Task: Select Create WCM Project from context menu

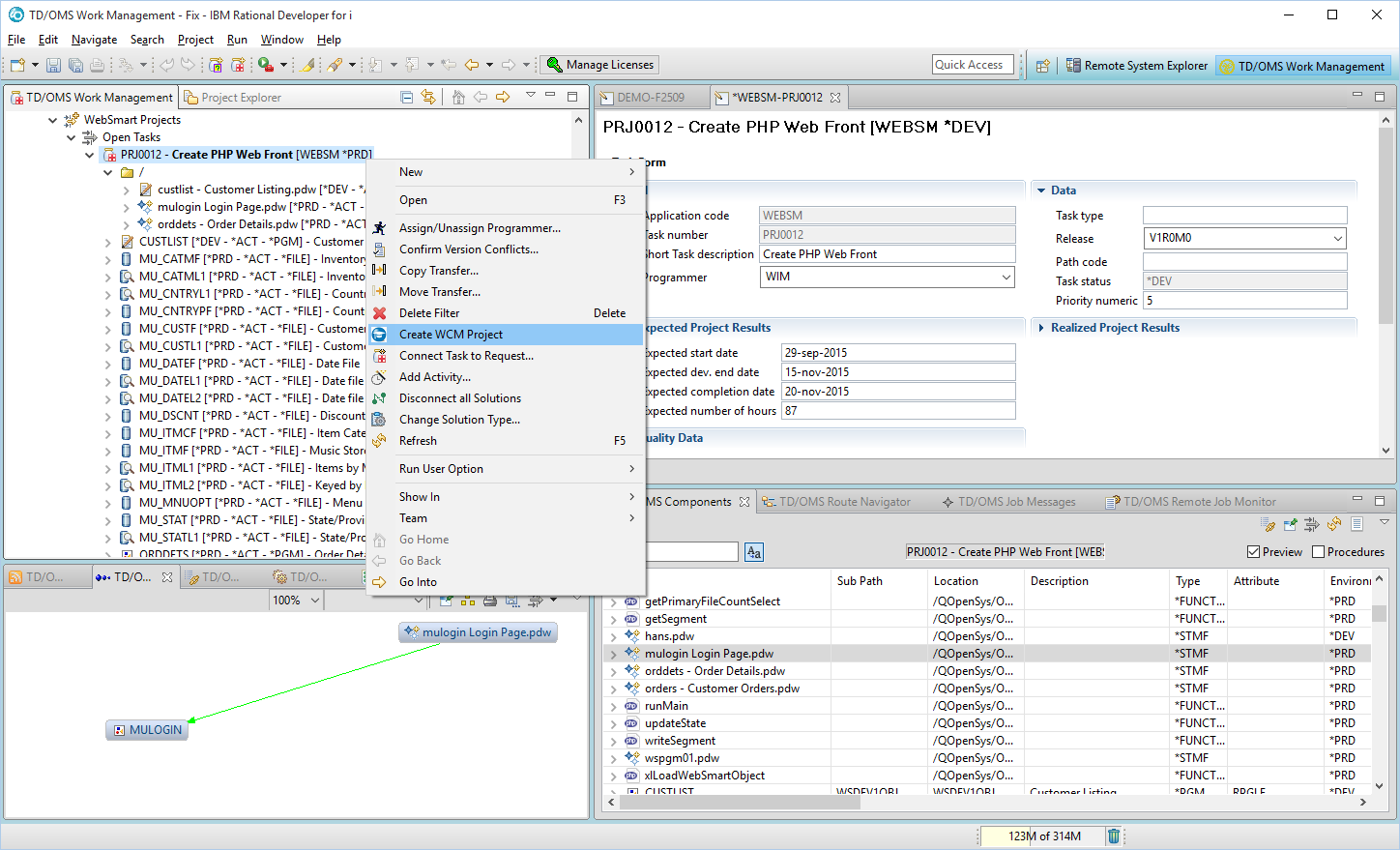Action: click(506, 335)
